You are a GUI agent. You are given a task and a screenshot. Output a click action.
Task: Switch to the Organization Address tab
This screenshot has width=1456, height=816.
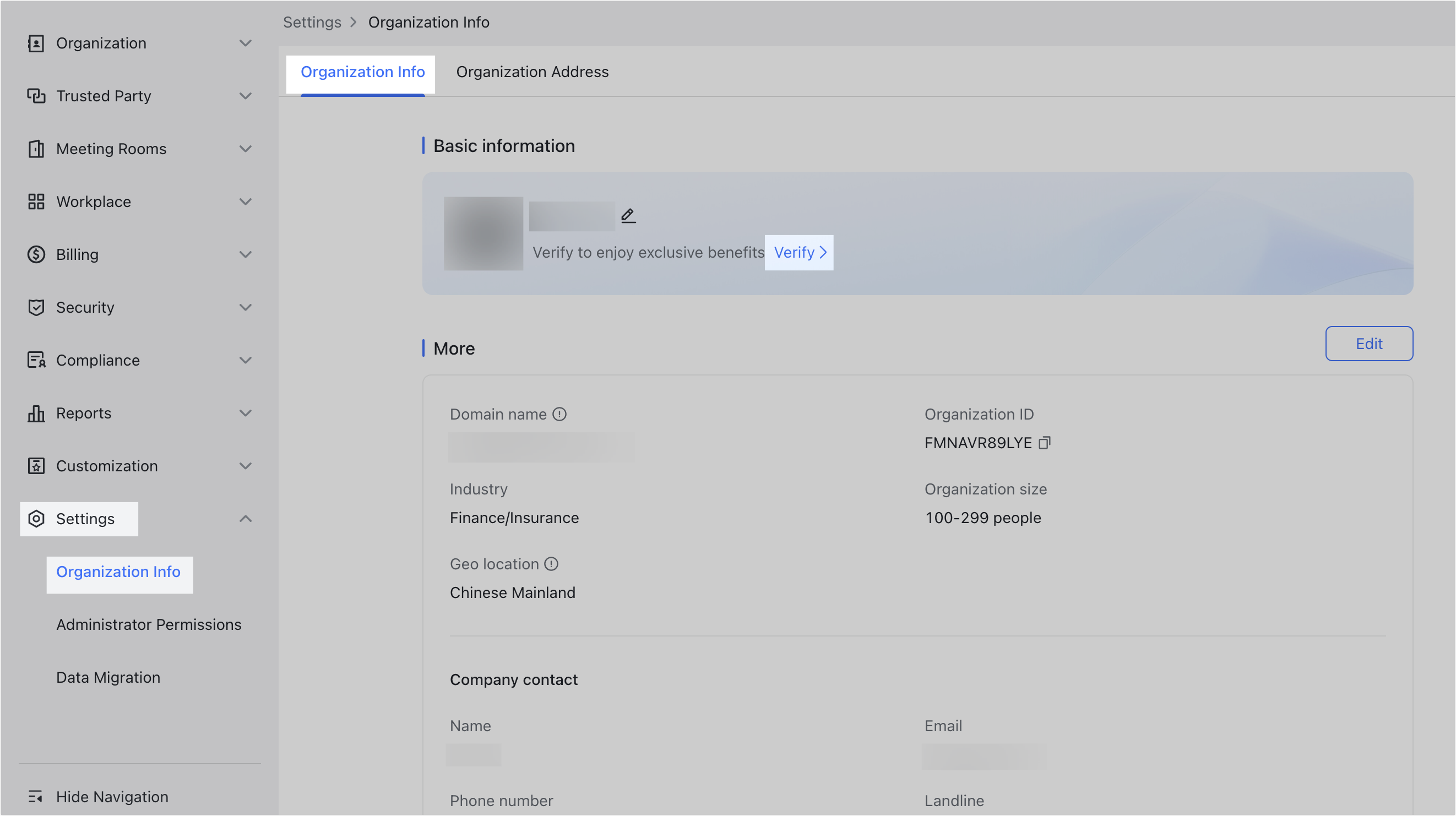[532, 72]
